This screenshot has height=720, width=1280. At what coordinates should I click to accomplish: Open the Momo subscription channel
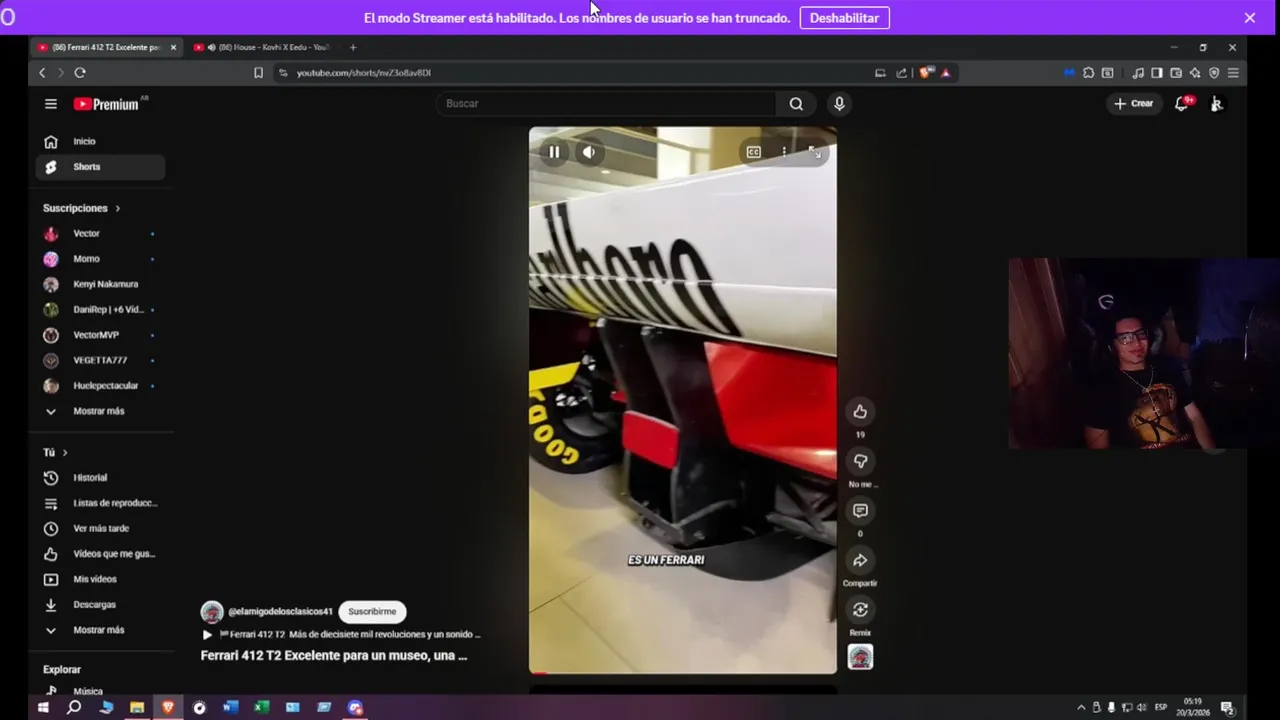point(100,259)
